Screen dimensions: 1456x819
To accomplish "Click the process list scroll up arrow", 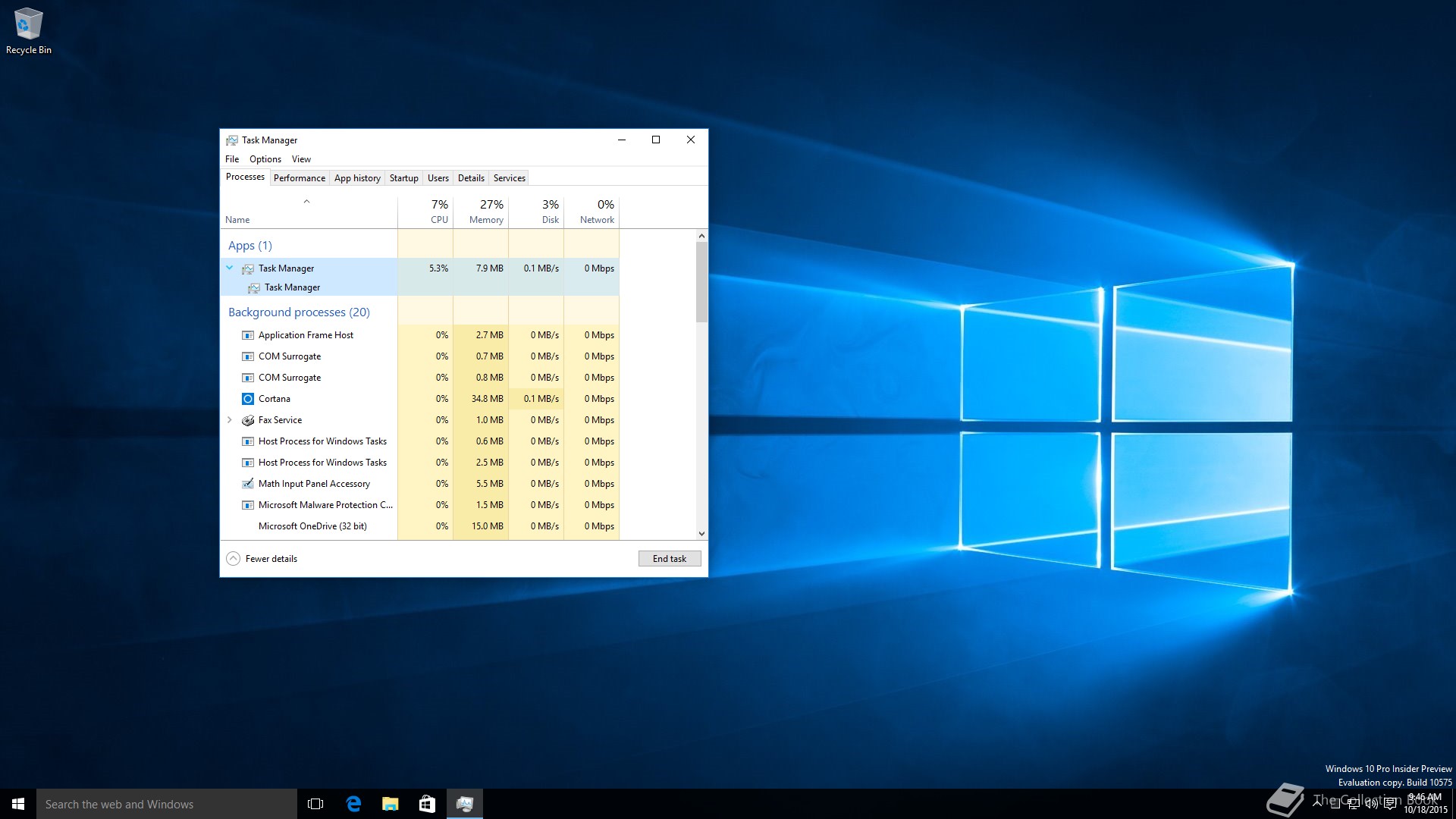I will click(x=701, y=236).
